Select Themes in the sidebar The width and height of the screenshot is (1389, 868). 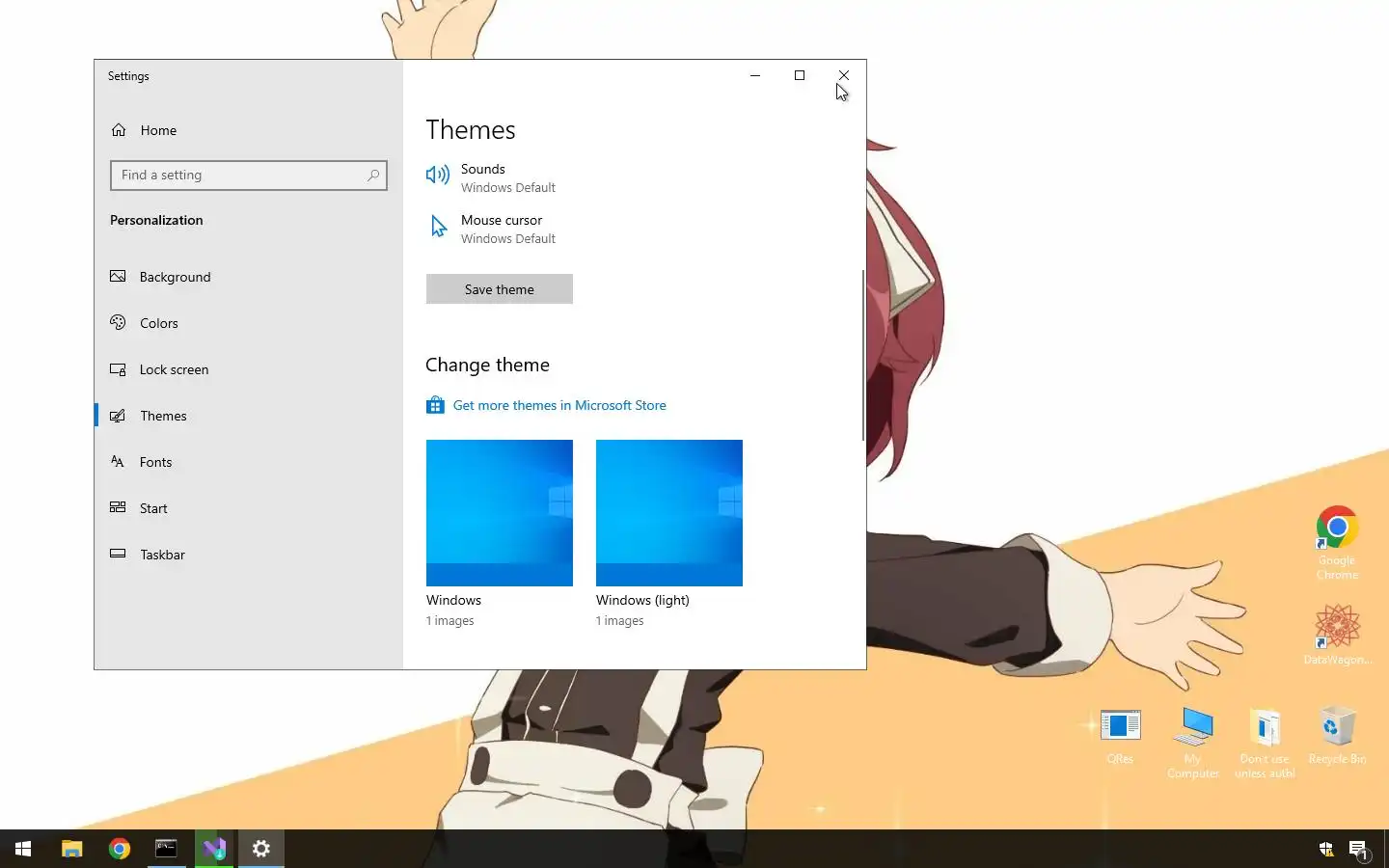pos(249,416)
